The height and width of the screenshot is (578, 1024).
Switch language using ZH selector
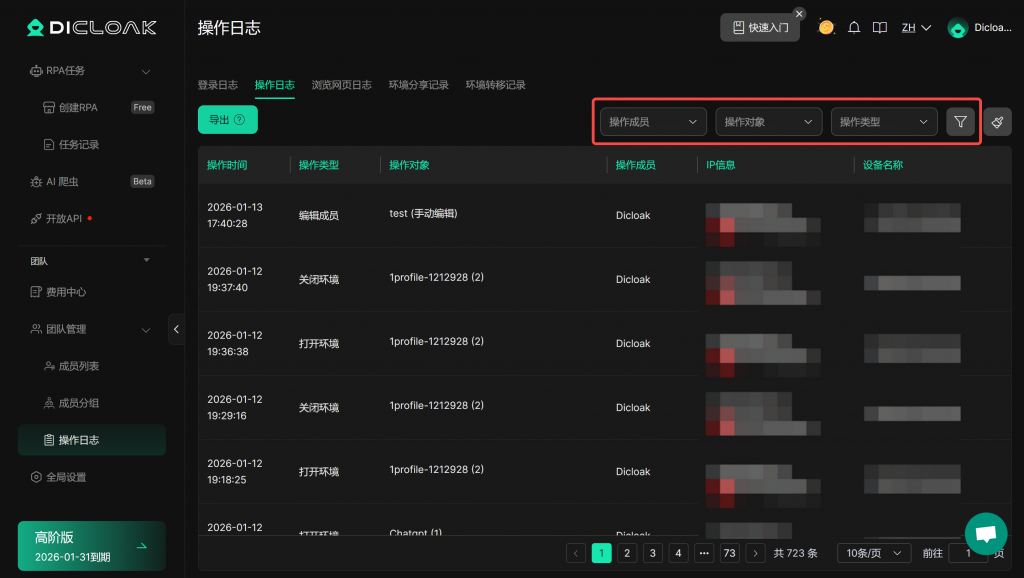[915, 28]
